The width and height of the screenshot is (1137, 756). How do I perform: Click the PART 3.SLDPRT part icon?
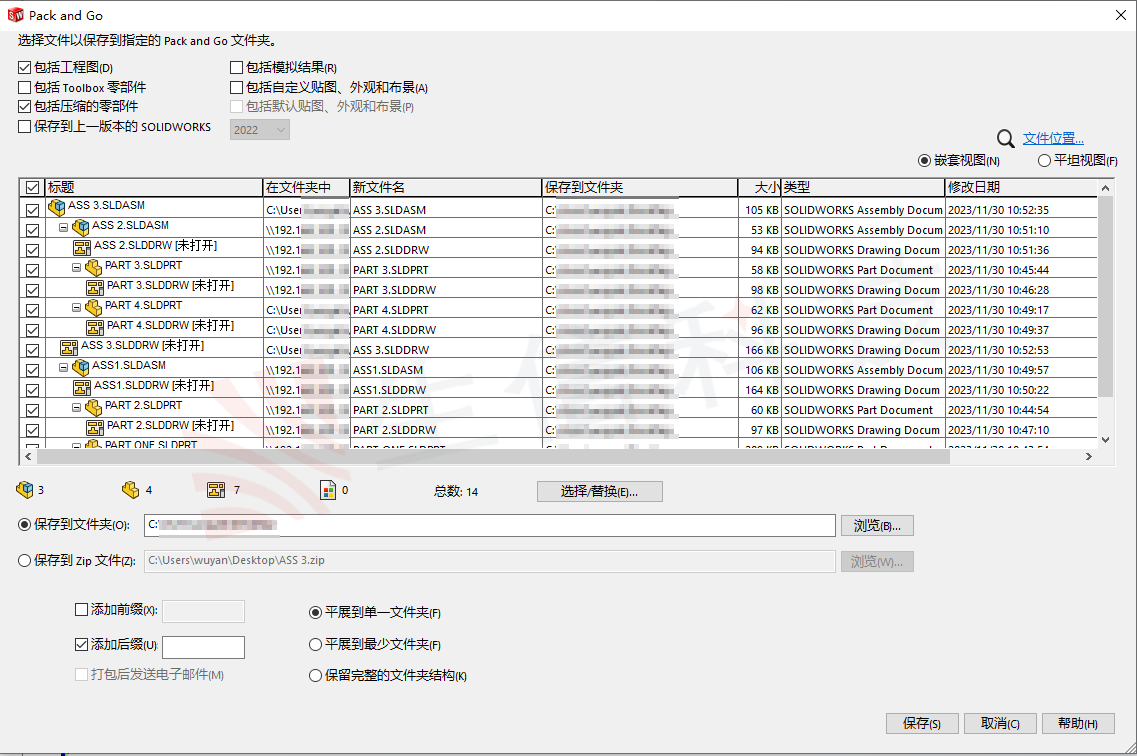94,268
